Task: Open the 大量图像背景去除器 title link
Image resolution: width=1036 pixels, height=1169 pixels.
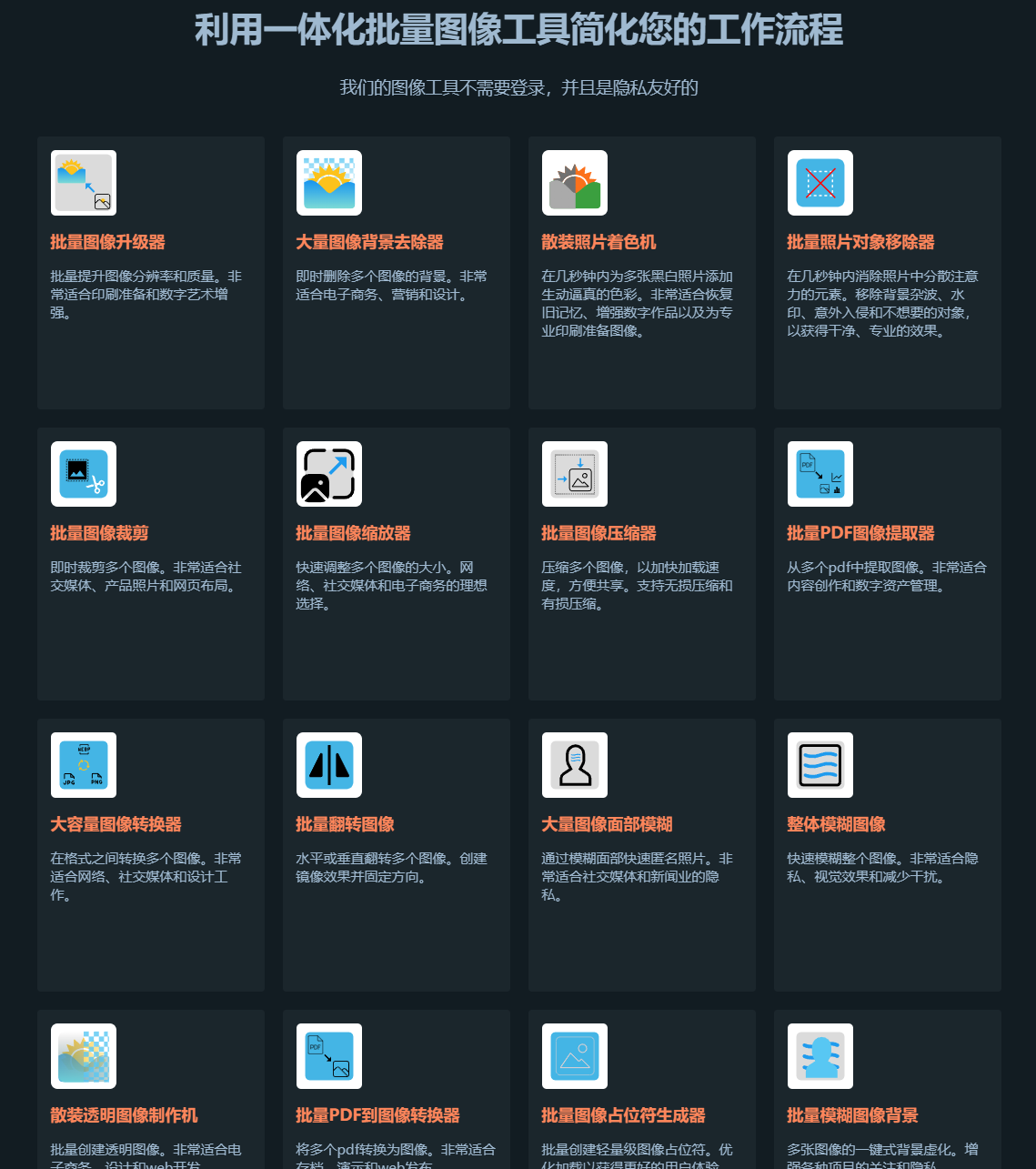Action: pos(370,242)
